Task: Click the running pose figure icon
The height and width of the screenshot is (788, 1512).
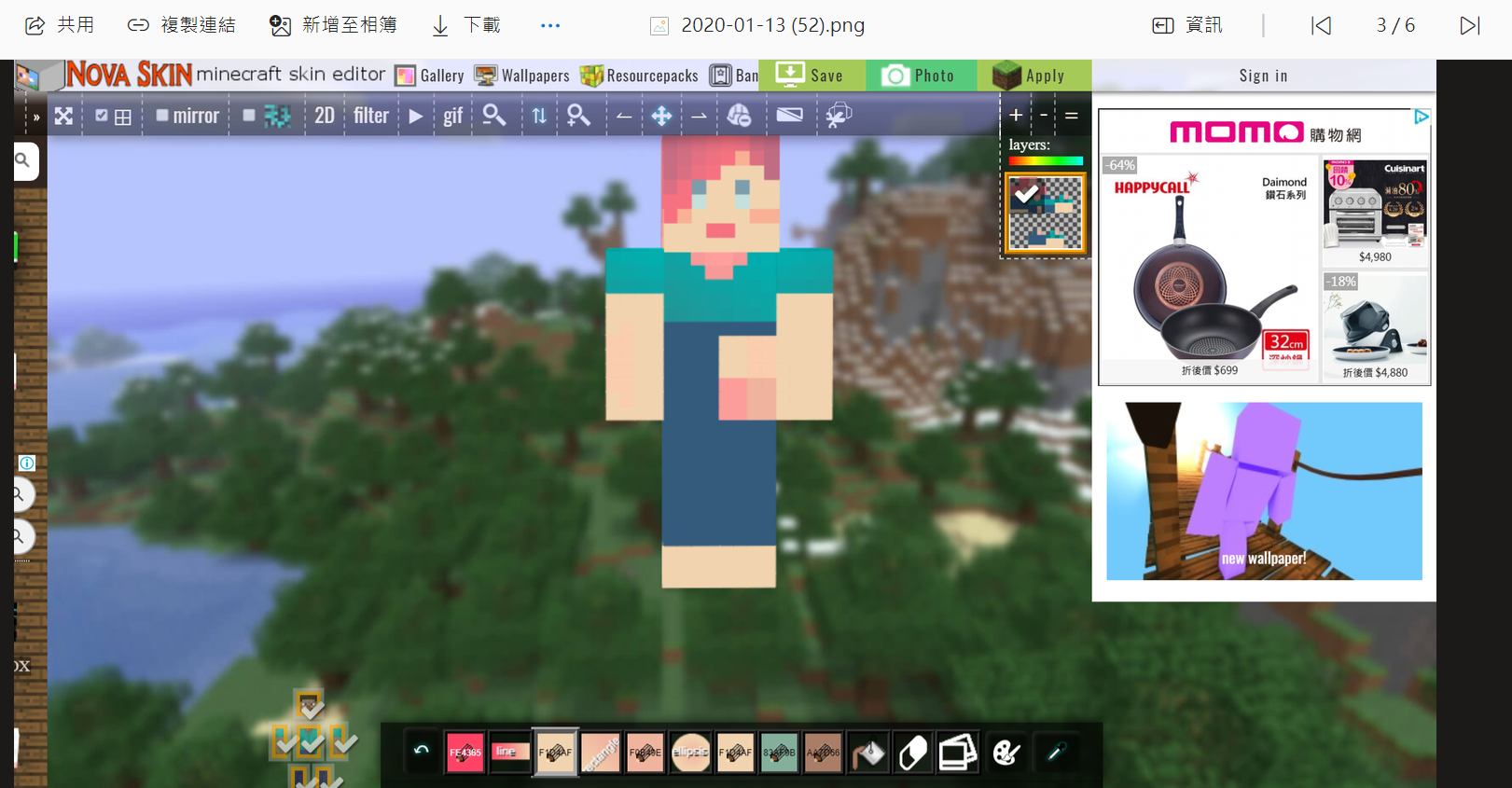Action: coord(838,116)
